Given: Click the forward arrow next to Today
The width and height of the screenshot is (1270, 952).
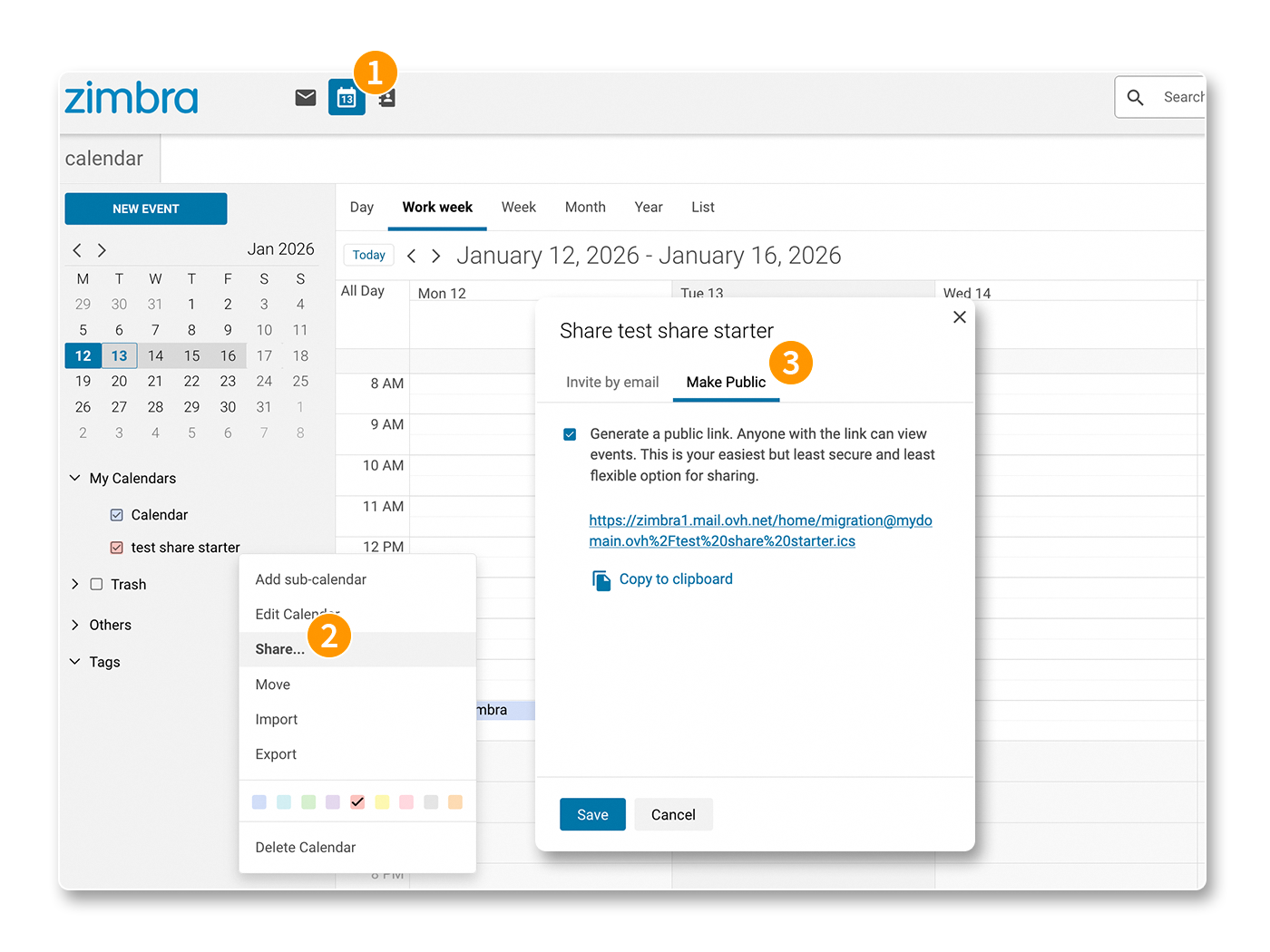Looking at the screenshot, I should click(436, 256).
